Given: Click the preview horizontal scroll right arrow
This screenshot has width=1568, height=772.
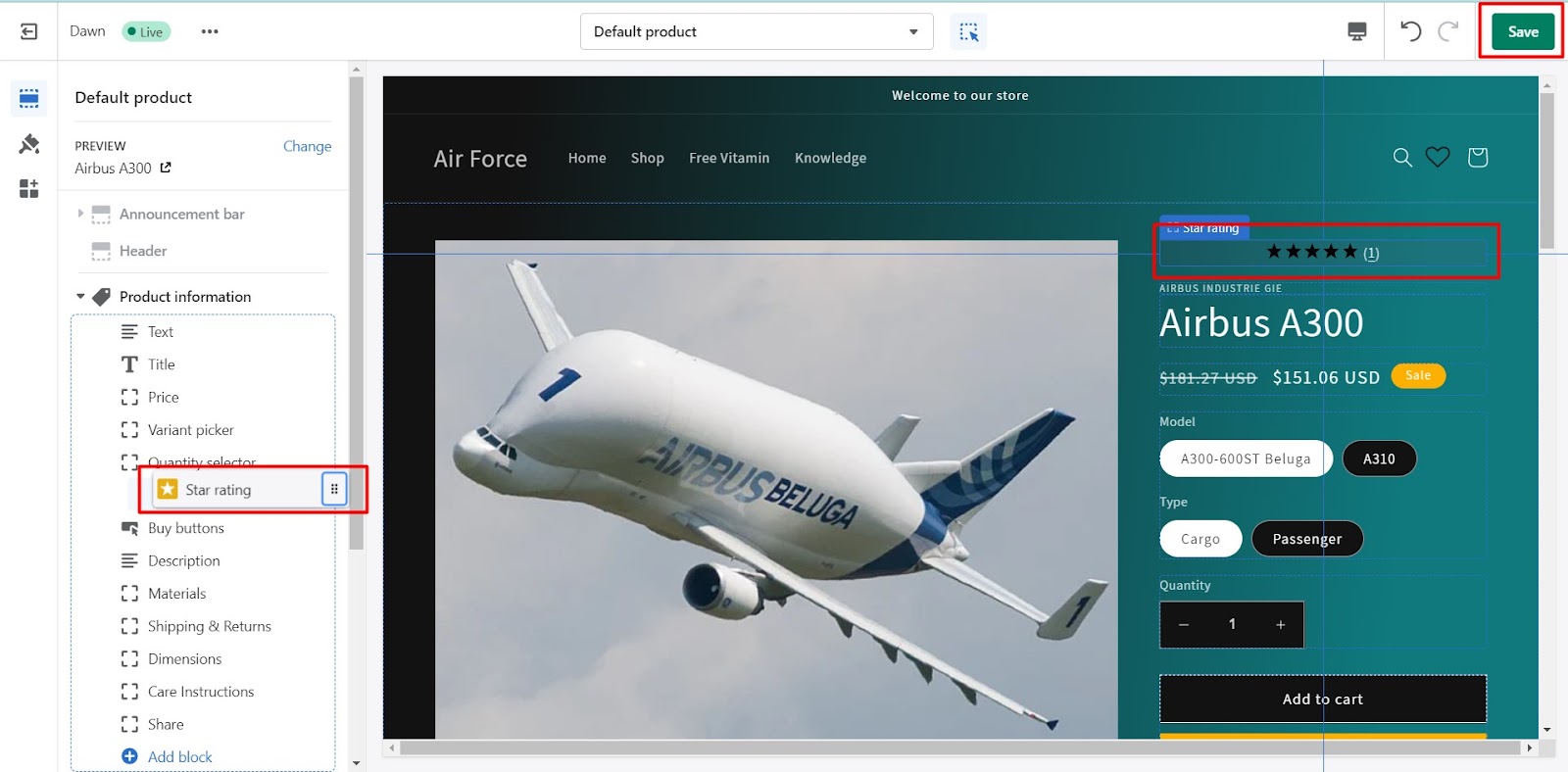Looking at the screenshot, I should 1529,748.
